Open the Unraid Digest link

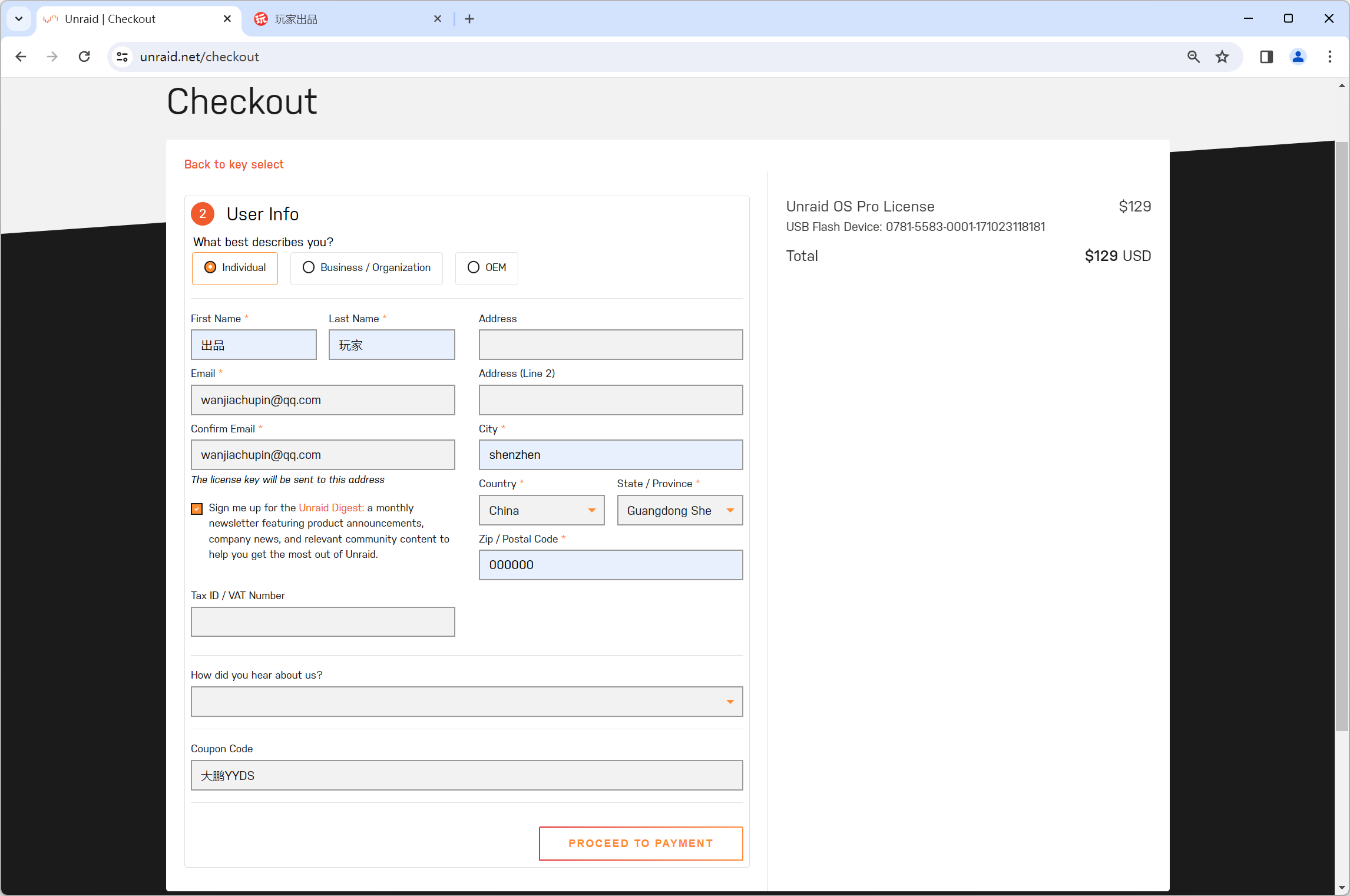point(332,508)
